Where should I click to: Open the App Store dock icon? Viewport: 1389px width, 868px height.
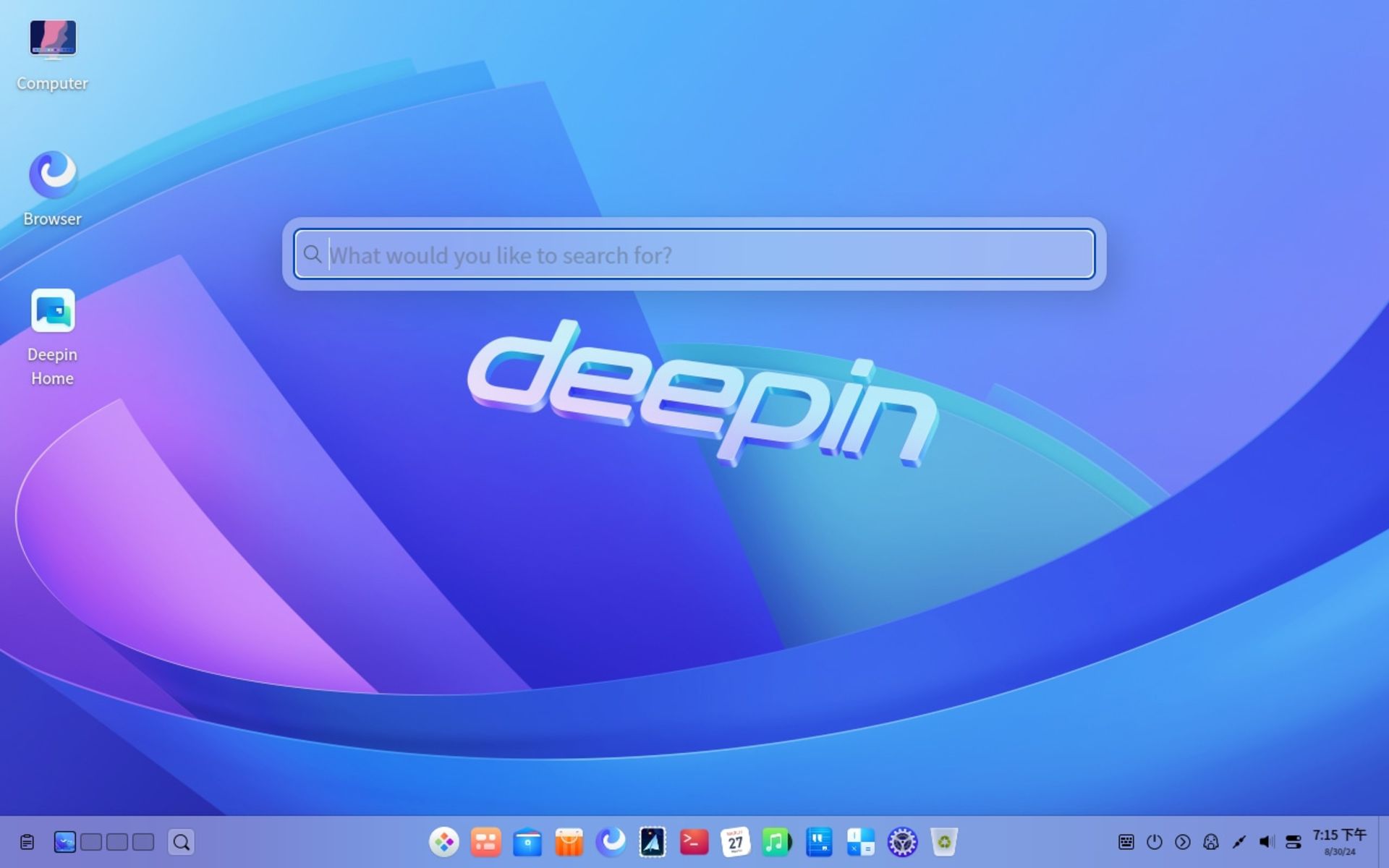[x=569, y=842]
